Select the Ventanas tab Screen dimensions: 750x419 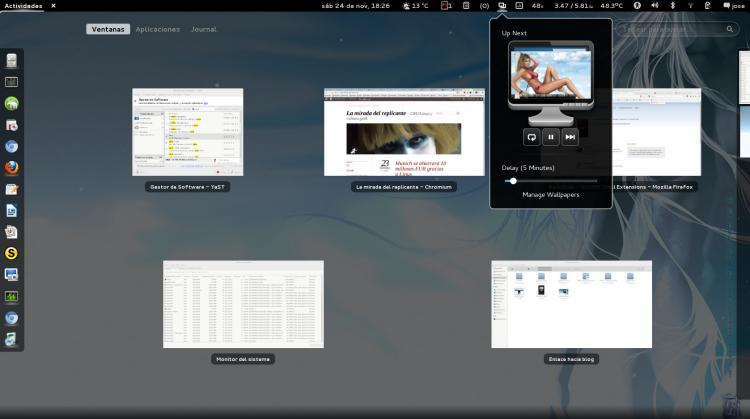click(107, 29)
